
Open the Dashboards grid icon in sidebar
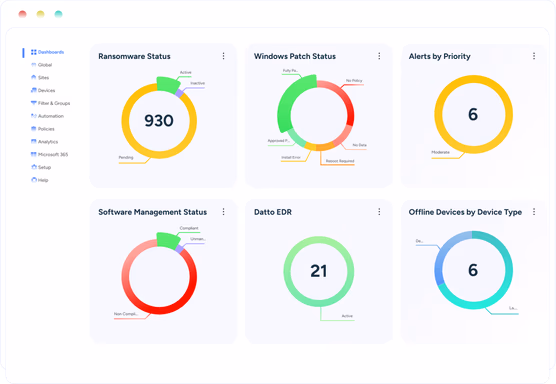pyautogui.click(x=34, y=52)
